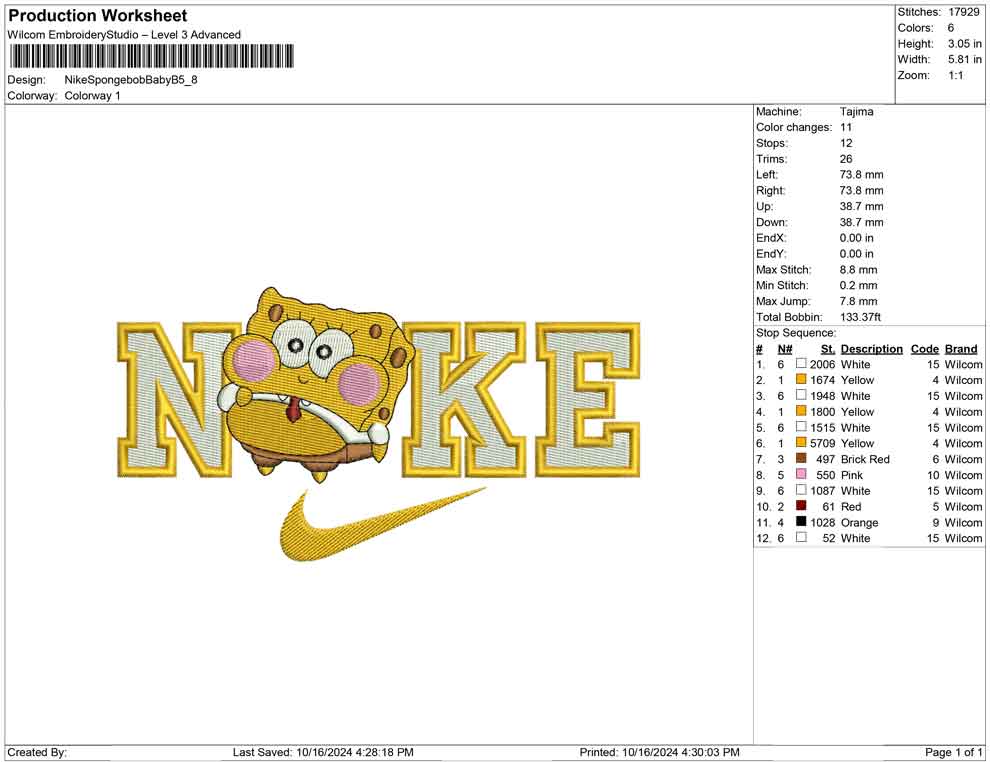This screenshot has width=990, height=762.
Task: Click the Code column header
Action: (x=924, y=349)
